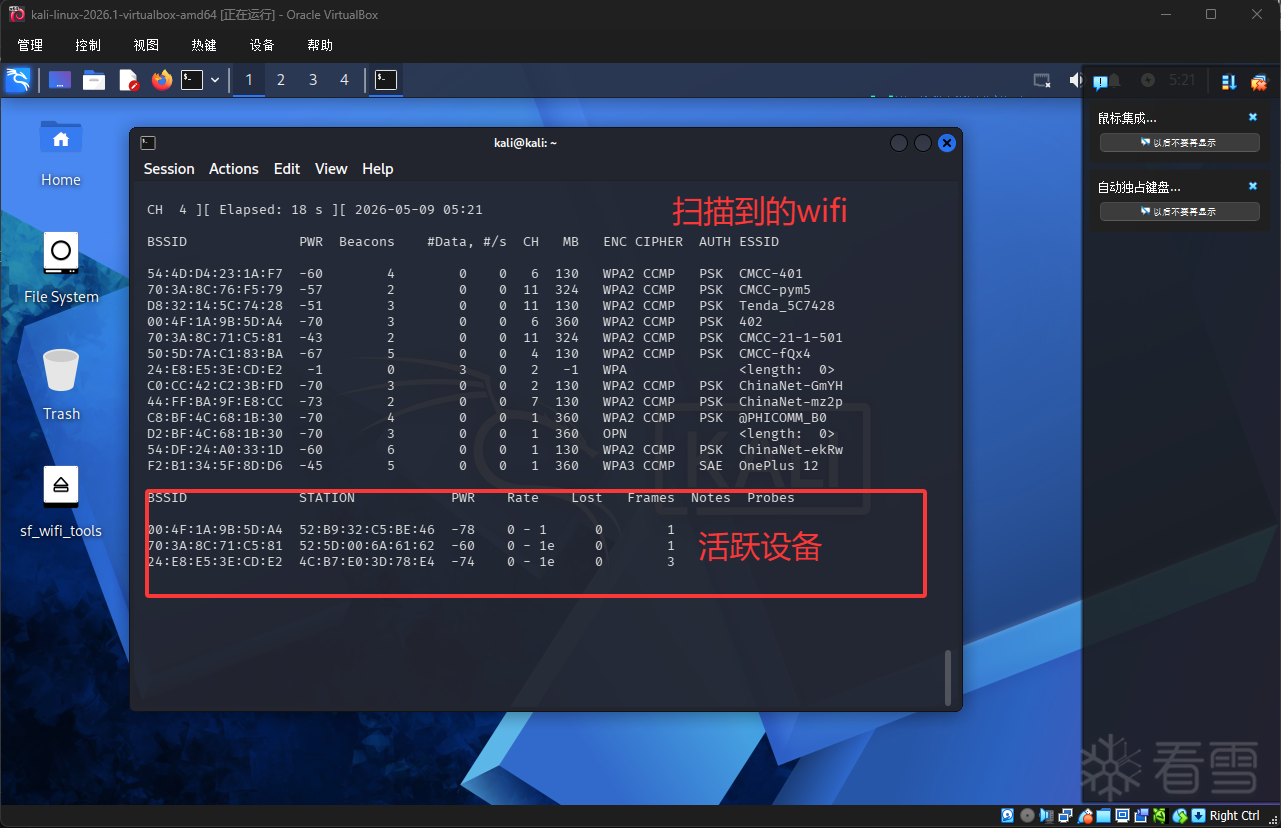Click the OnePlus 12 network name

[x=779, y=466]
